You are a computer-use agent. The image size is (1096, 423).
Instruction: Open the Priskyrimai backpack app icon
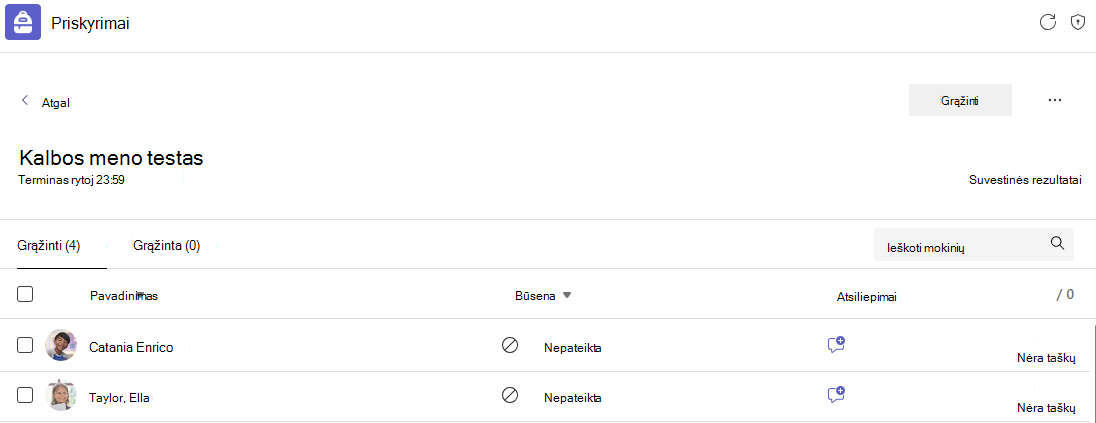coord(23,23)
